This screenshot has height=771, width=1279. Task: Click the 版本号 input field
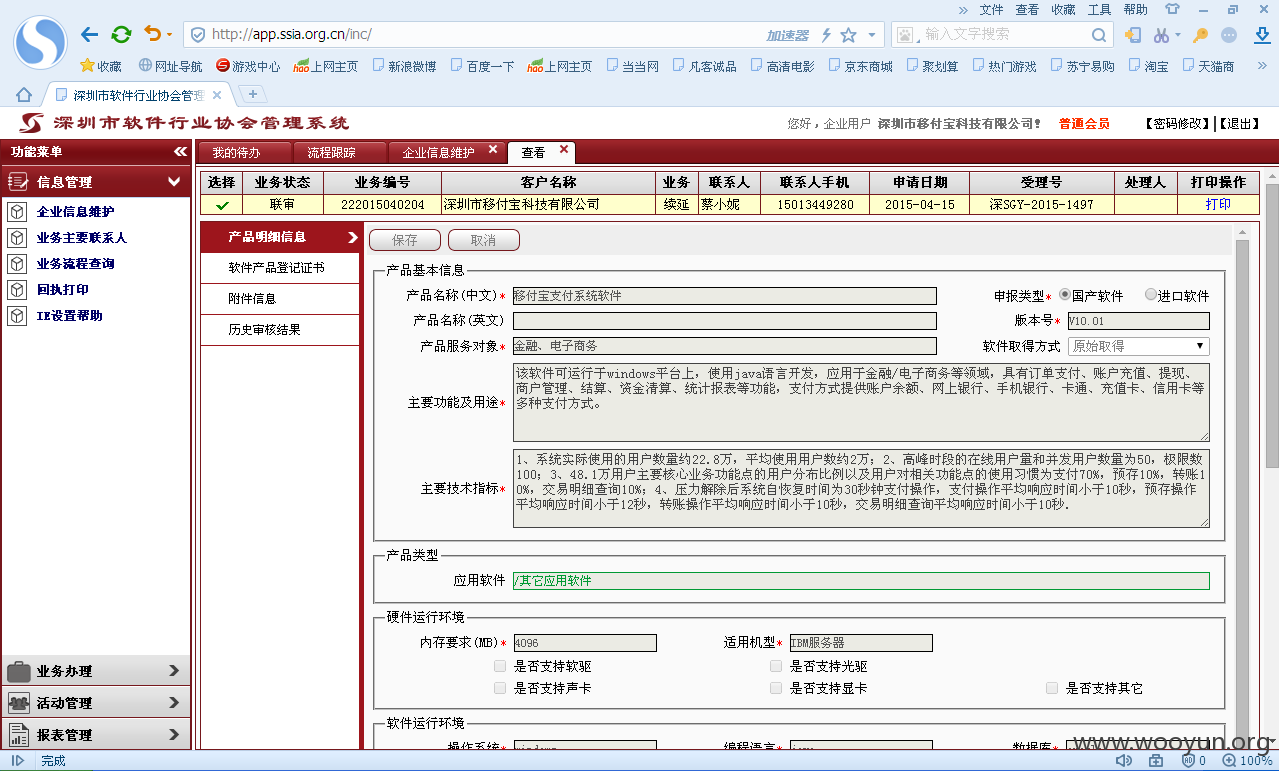[1138, 321]
